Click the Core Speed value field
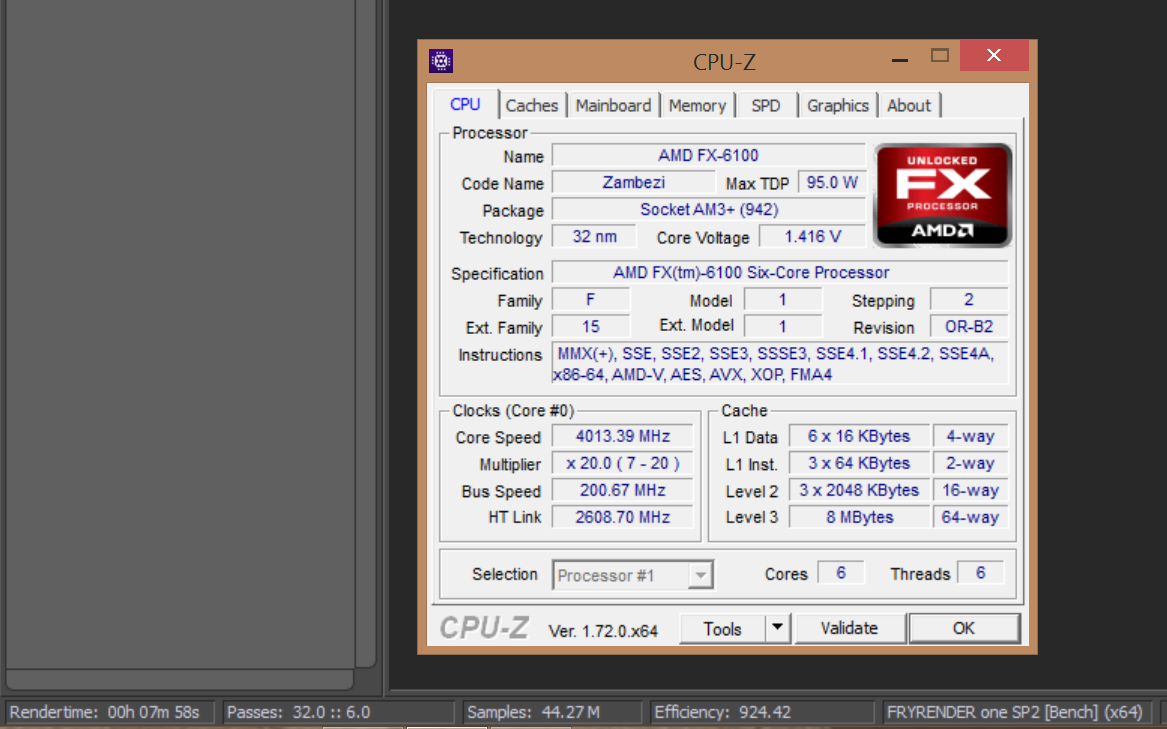 pos(621,437)
